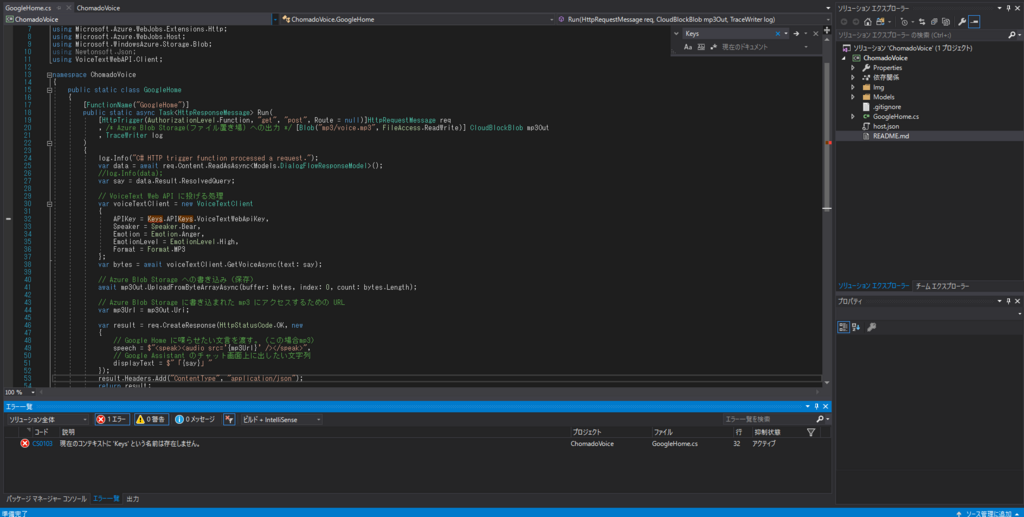Close the Find box
Screen dimensions: 1024x517
[x=816, y=33]
